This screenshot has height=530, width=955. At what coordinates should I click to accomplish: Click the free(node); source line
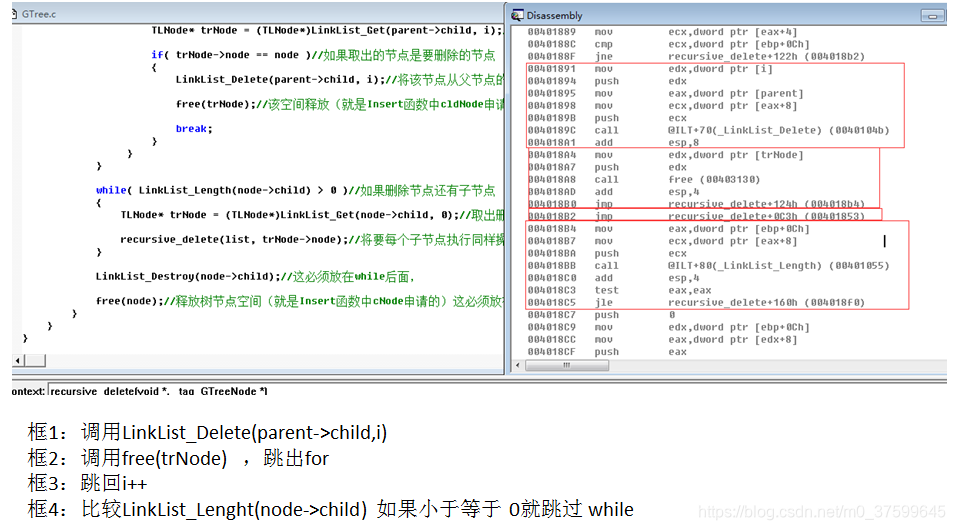coord(300,301)
